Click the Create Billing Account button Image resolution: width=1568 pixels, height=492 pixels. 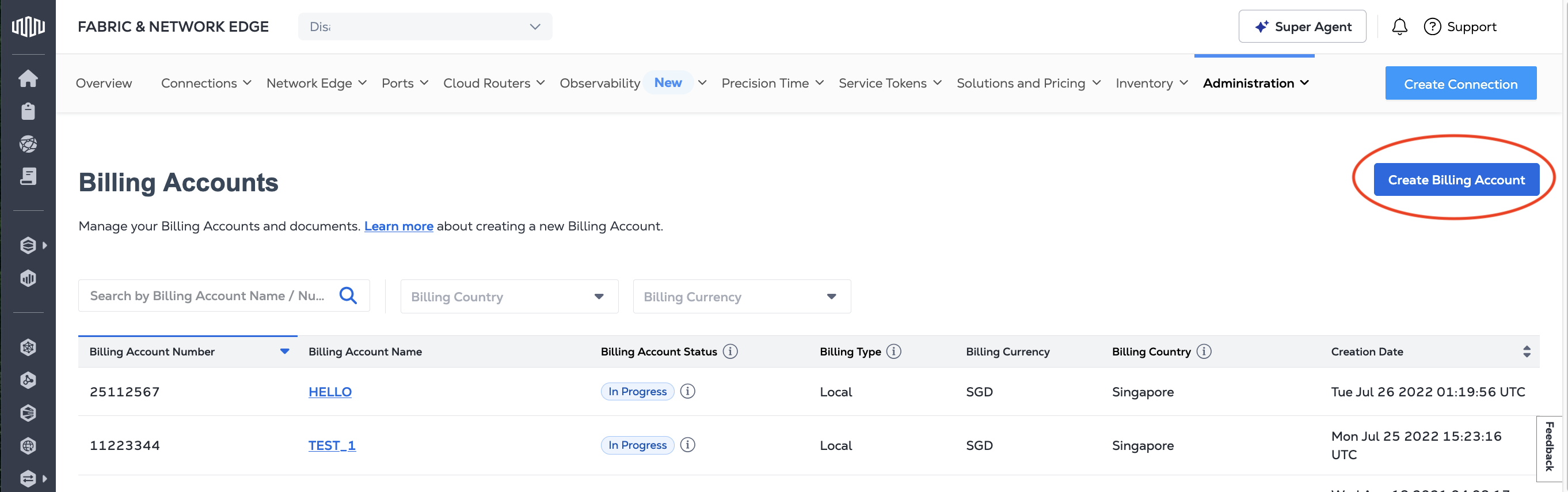tap(1456, 180)
